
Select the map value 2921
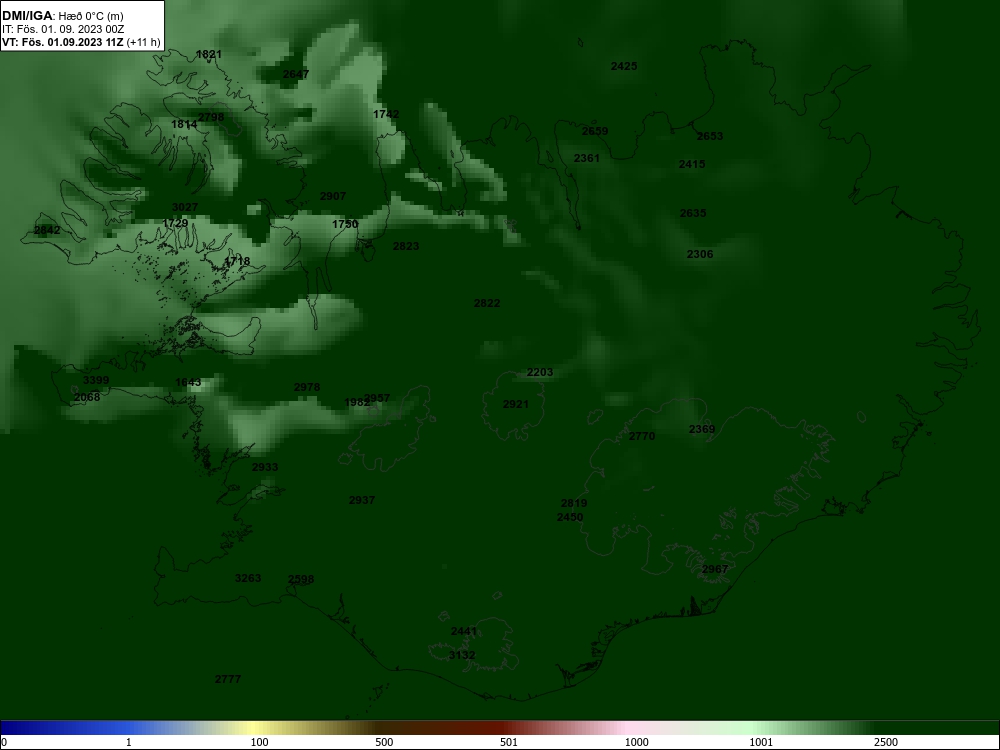516,404
